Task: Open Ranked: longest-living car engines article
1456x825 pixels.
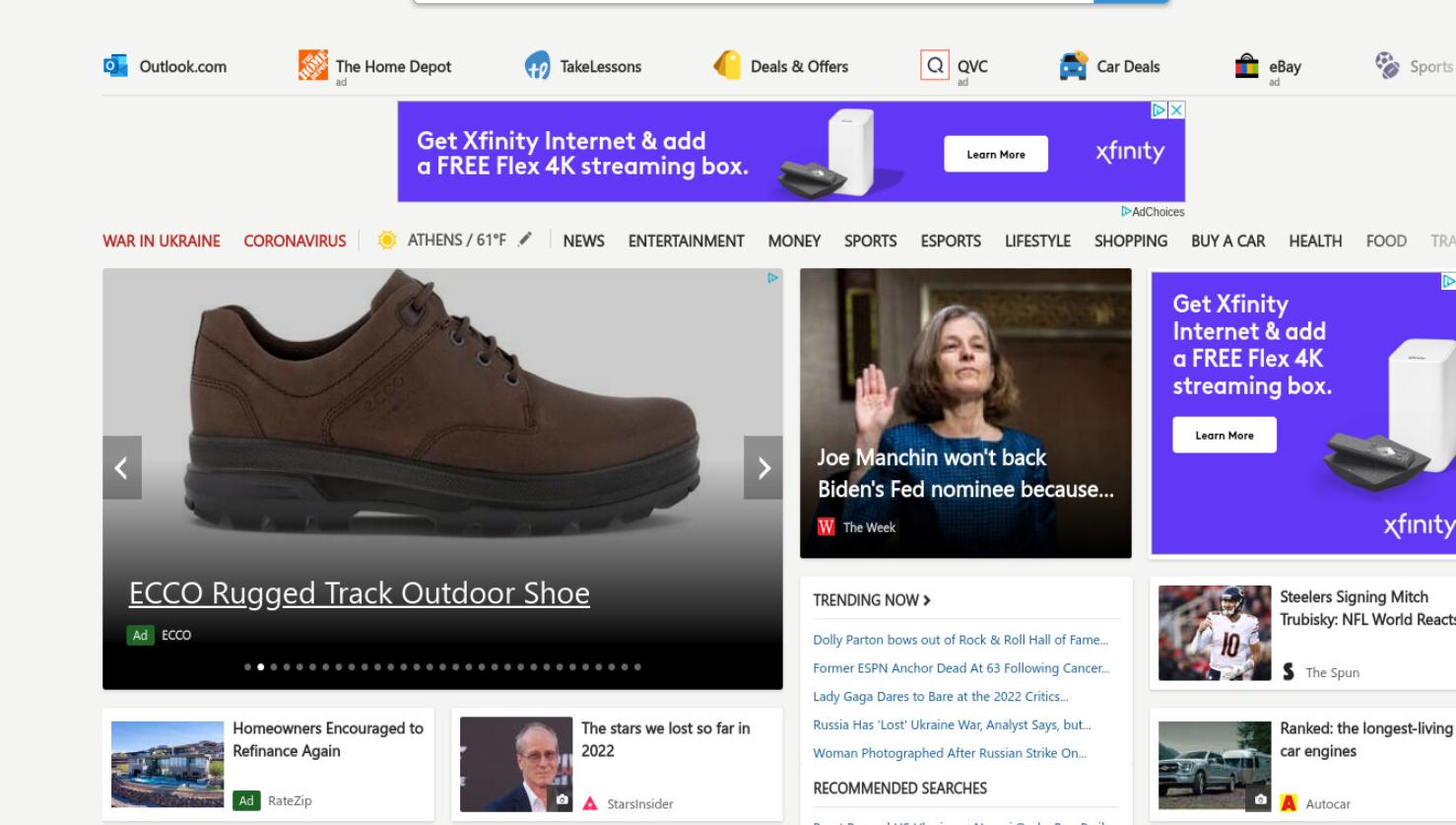Action: [1366, 739]
